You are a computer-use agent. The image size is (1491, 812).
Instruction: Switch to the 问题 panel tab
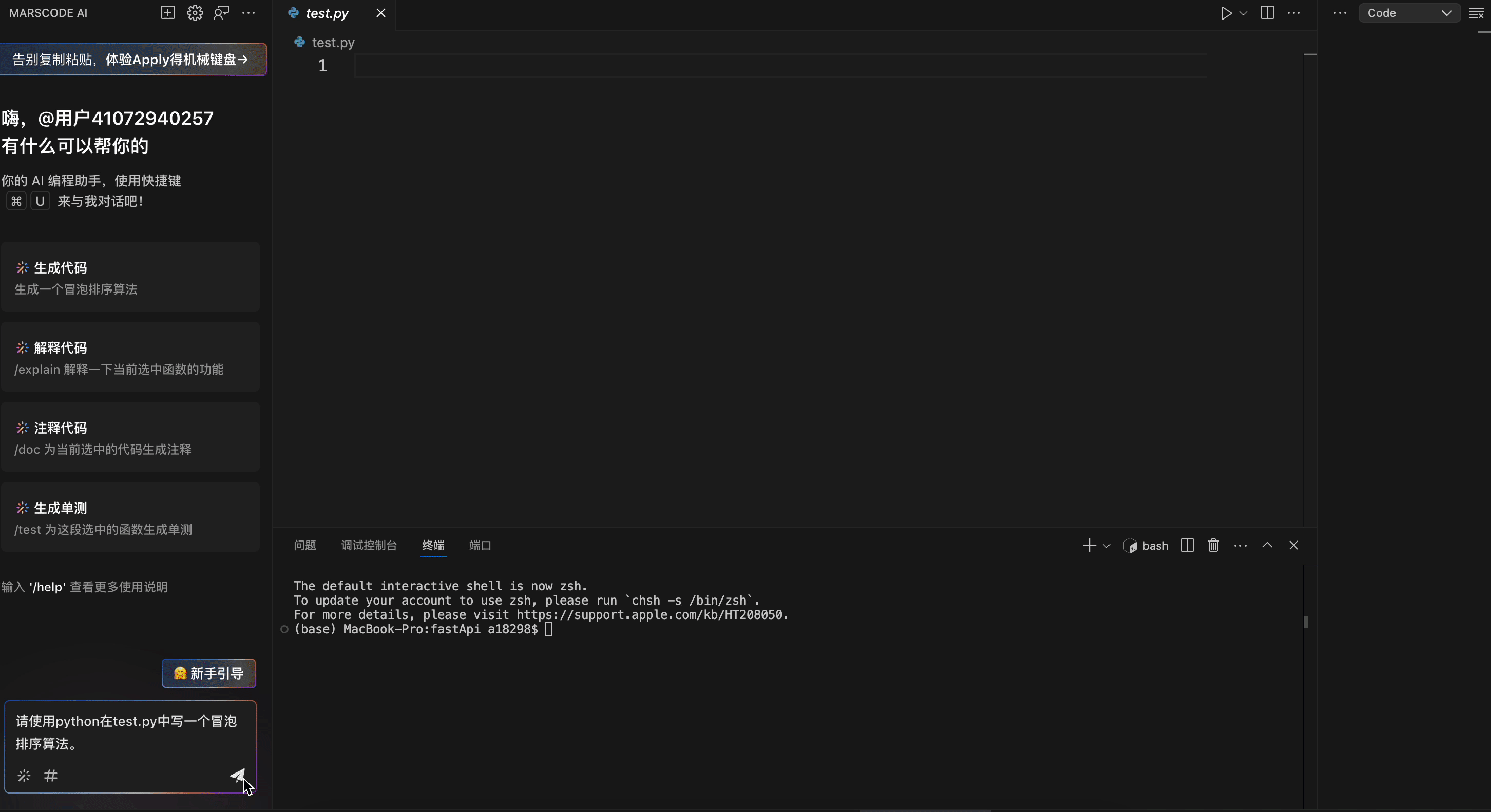tap(305, 545)
